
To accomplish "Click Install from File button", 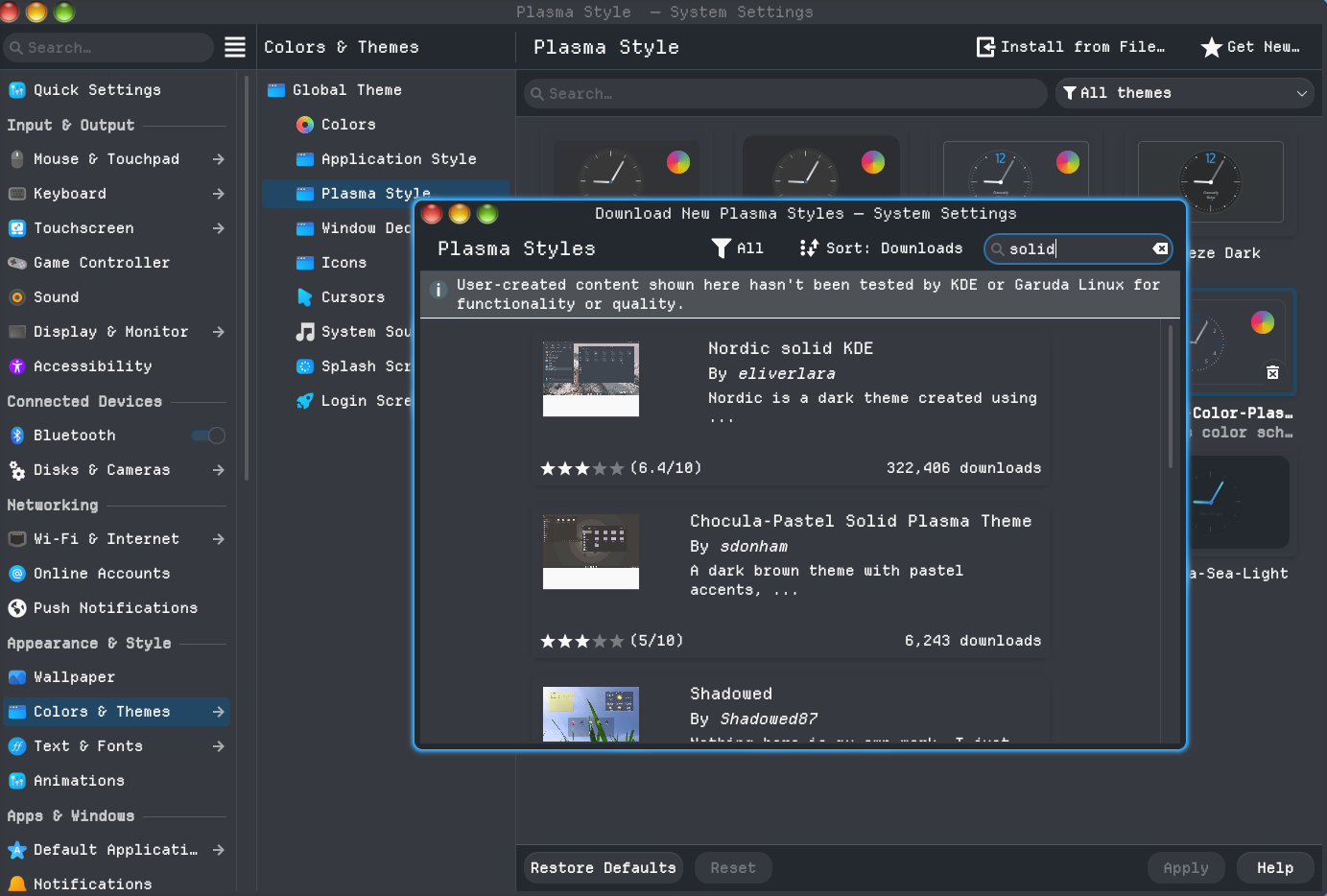I will (x=1071, y=47).
